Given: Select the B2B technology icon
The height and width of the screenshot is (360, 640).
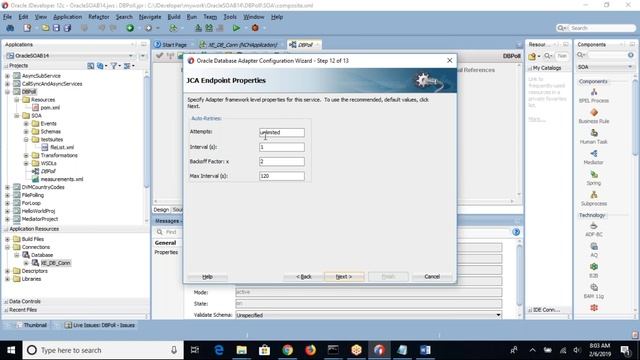Looking at the screenshot, I should point(594,267).
